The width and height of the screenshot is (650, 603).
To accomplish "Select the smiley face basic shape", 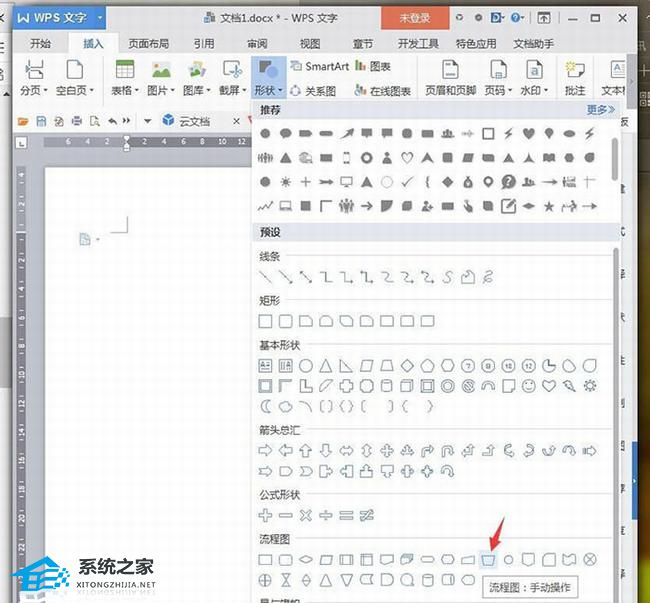I will click(x=529, y=386).
